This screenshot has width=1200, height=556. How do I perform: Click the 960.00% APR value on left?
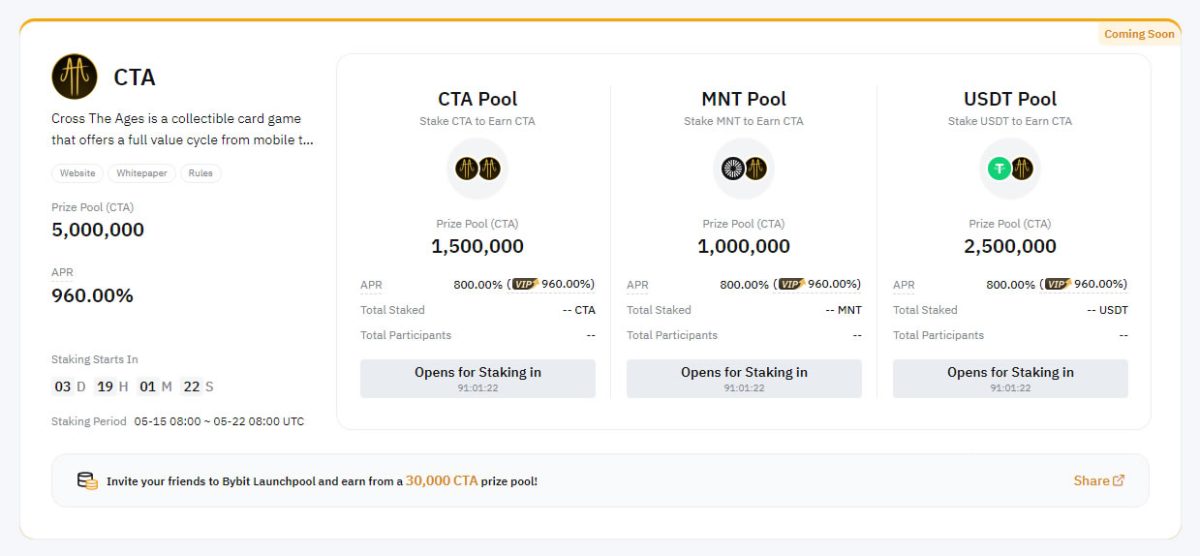(x=92, y=296)
